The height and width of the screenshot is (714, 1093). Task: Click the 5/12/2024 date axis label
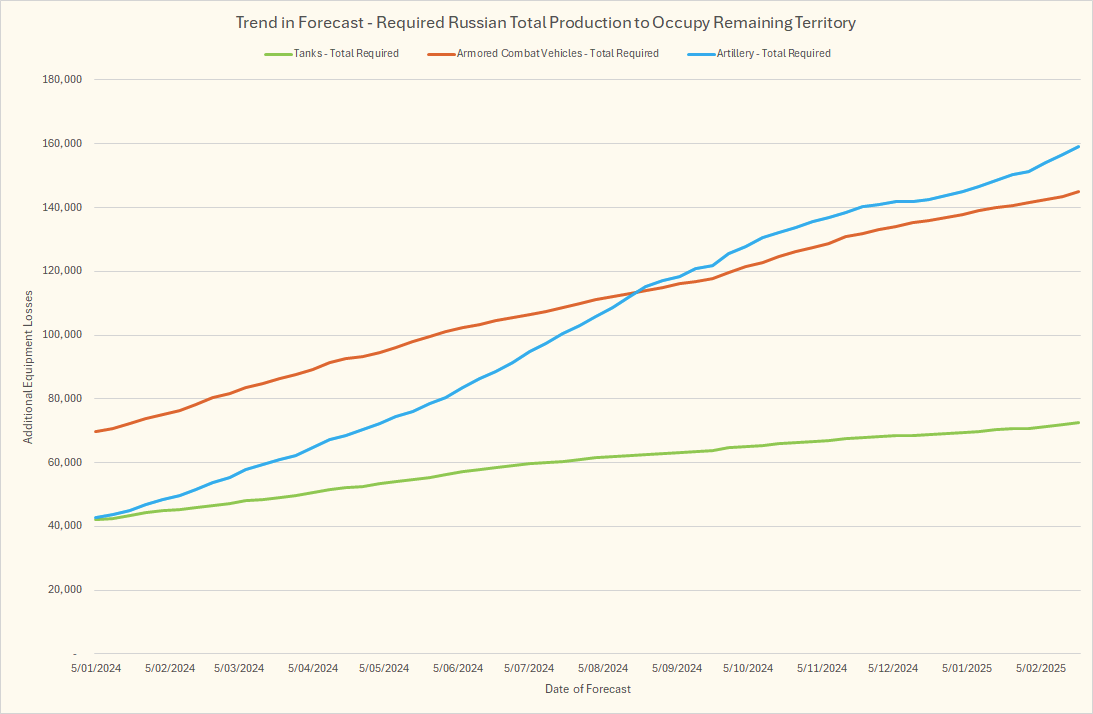point(893,667)
